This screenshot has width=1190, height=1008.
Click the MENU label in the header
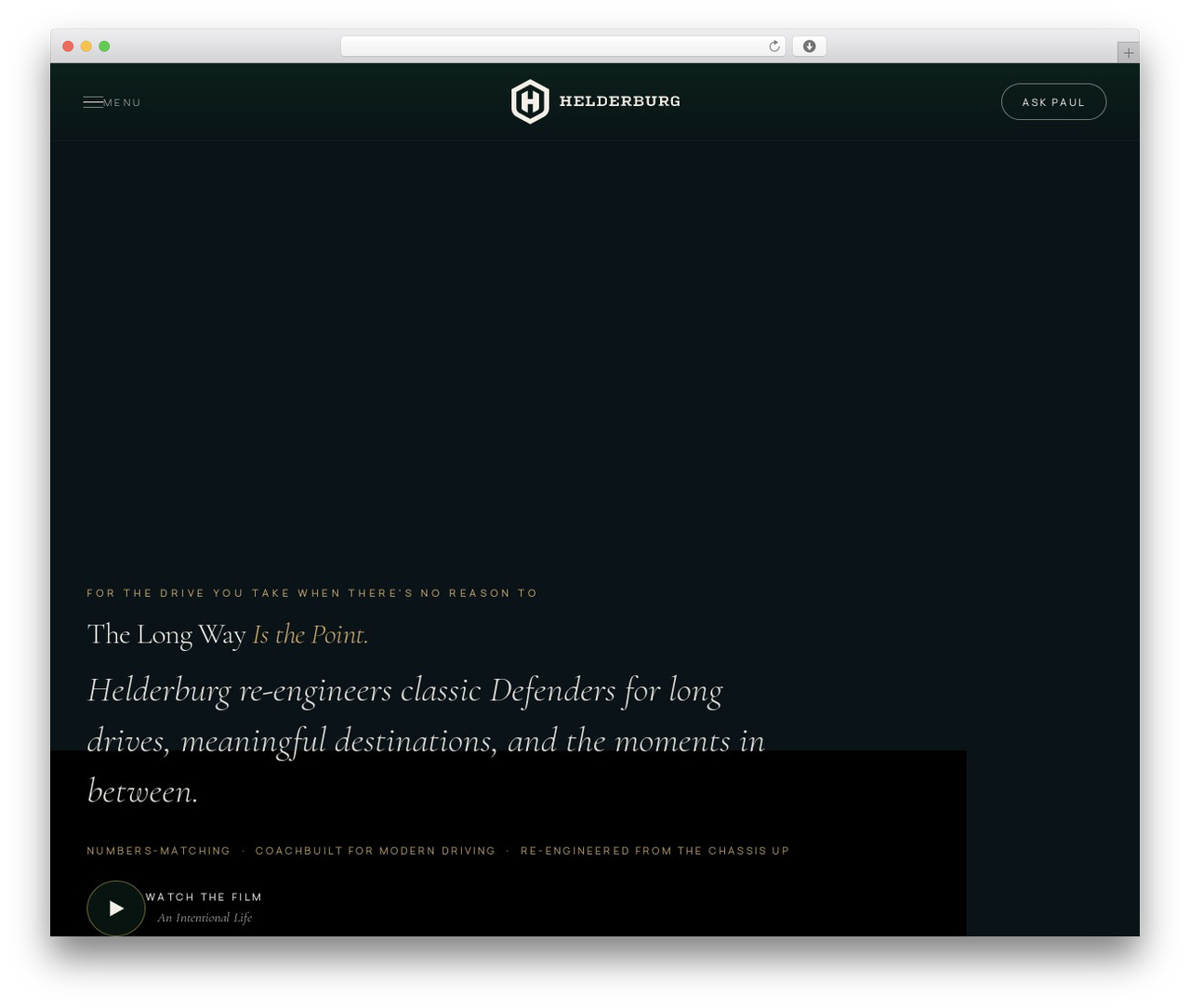[x=122, y=103]
